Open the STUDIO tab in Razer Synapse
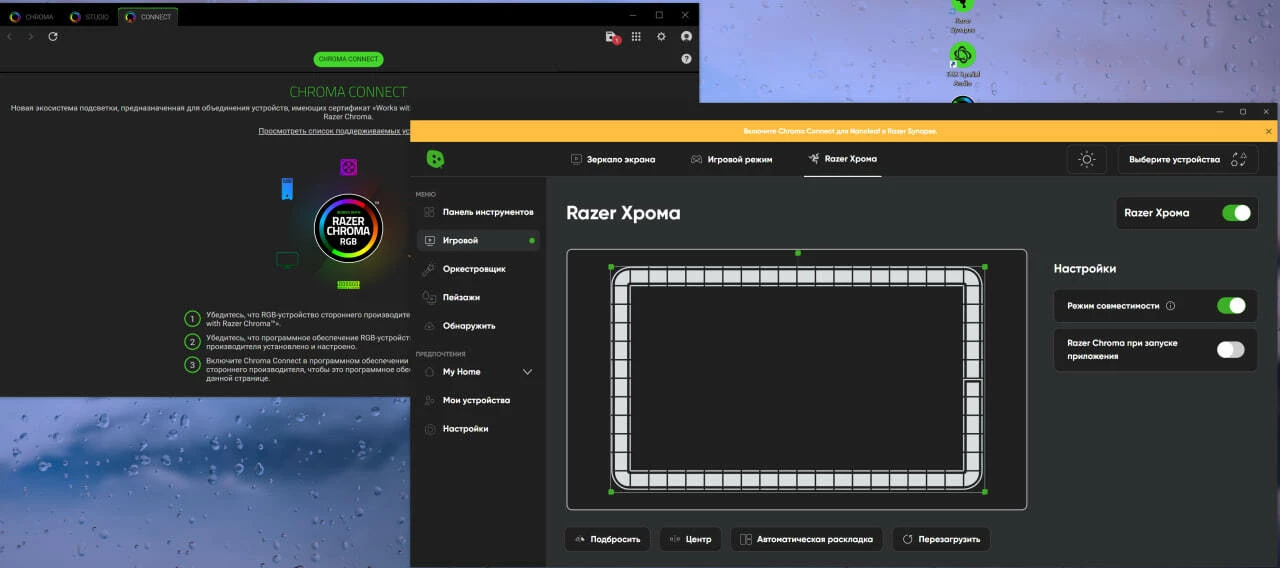This screenshot has width=1280, height=568. pos(89,16)
